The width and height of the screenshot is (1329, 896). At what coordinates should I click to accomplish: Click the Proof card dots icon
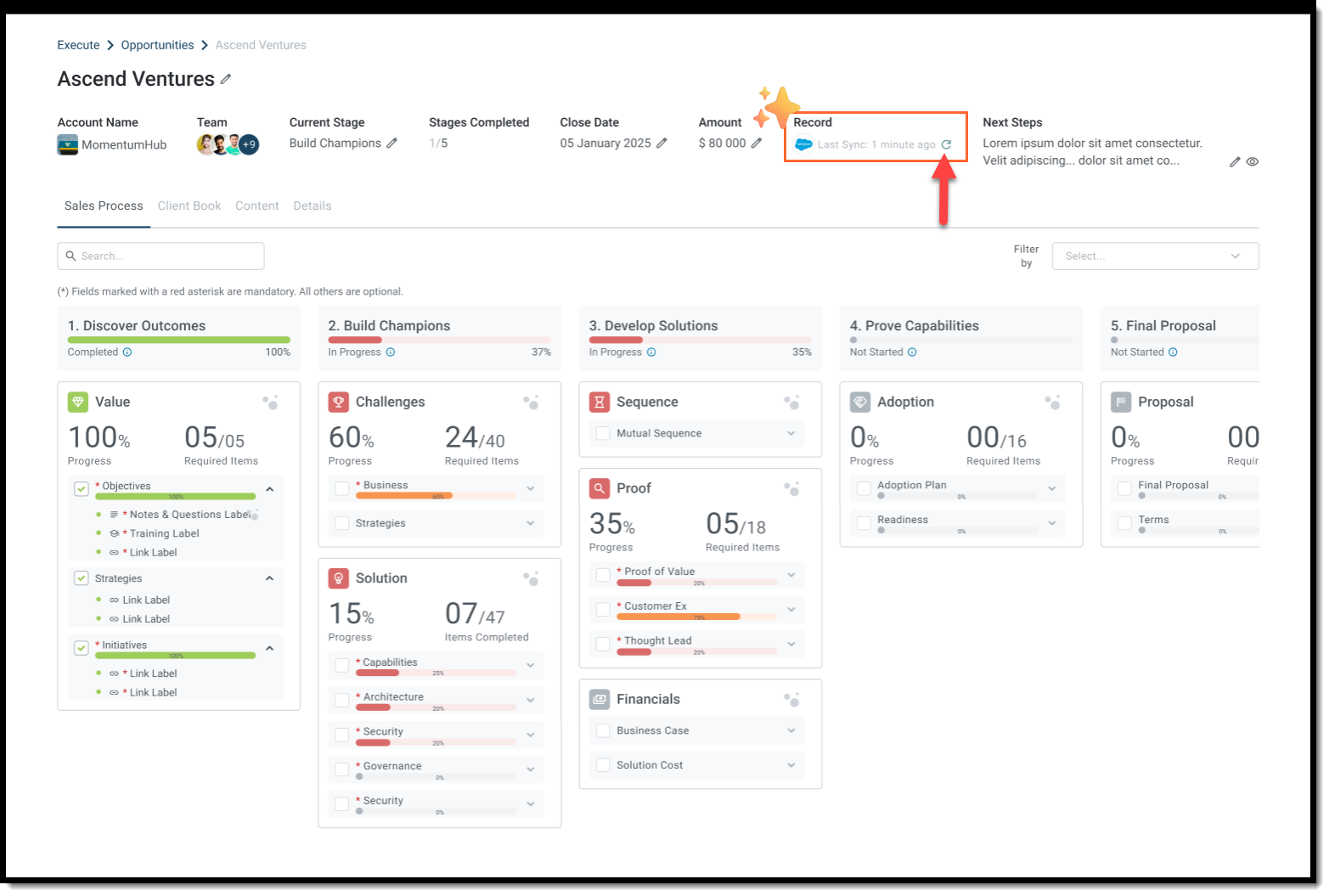[x=792, y=488]
